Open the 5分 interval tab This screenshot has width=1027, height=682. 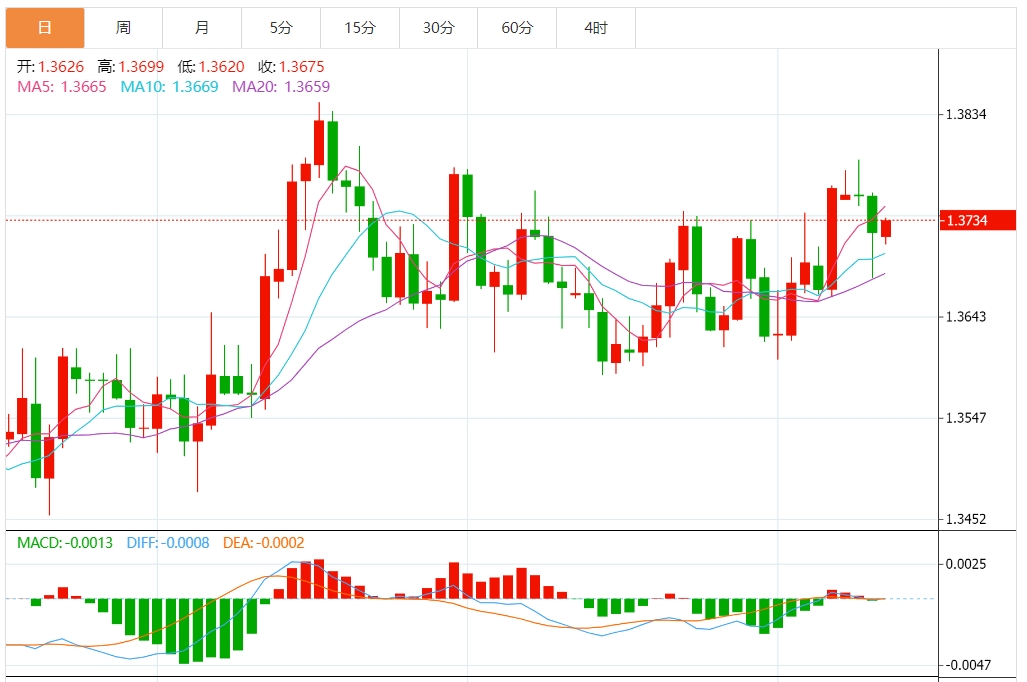click(281, 28)
